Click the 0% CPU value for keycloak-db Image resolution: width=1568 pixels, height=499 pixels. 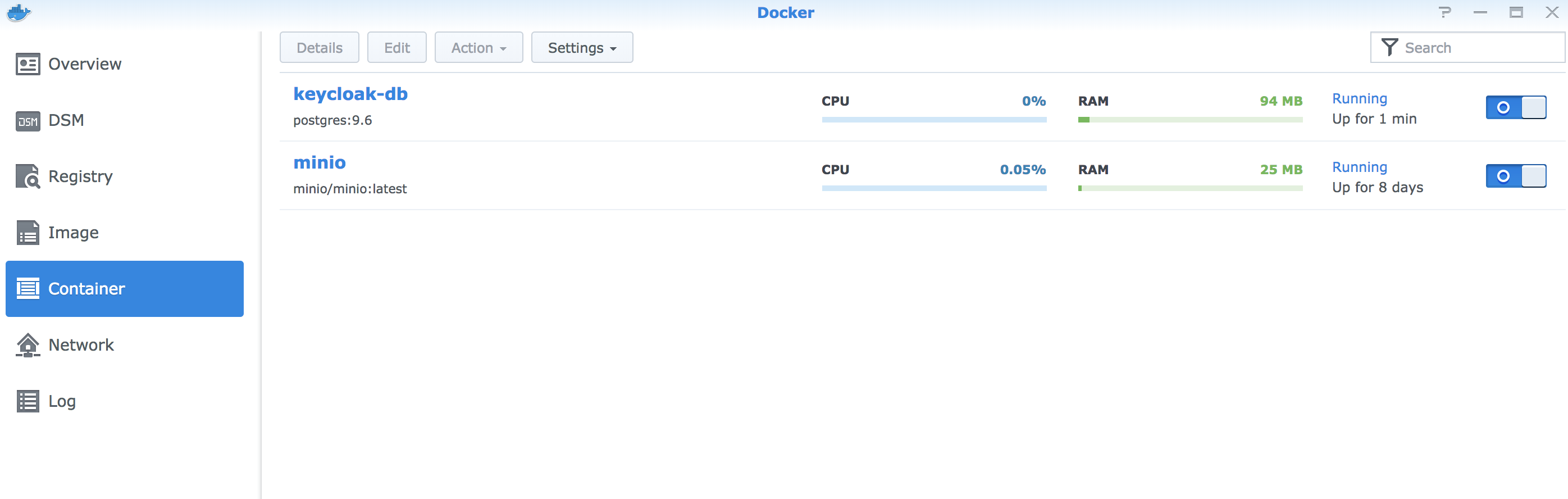[1033, 101]
